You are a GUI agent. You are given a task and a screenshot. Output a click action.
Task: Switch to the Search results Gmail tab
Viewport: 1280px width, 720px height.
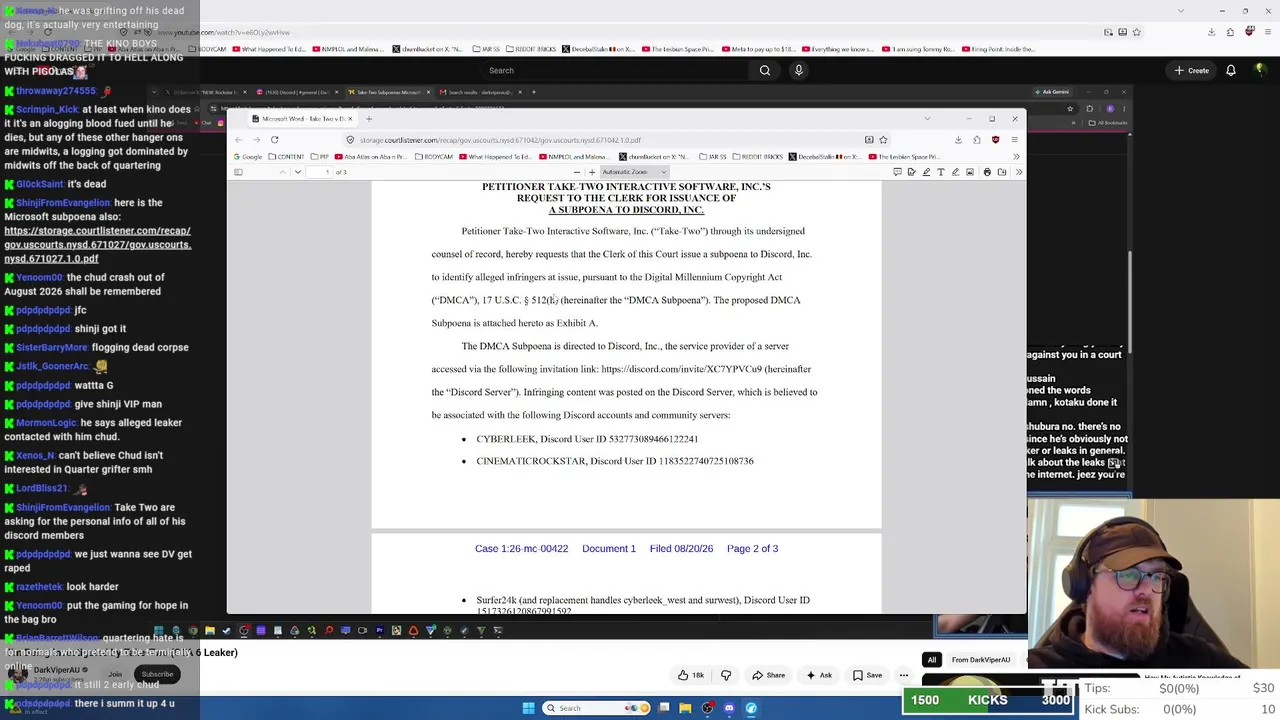click(480, 92)
